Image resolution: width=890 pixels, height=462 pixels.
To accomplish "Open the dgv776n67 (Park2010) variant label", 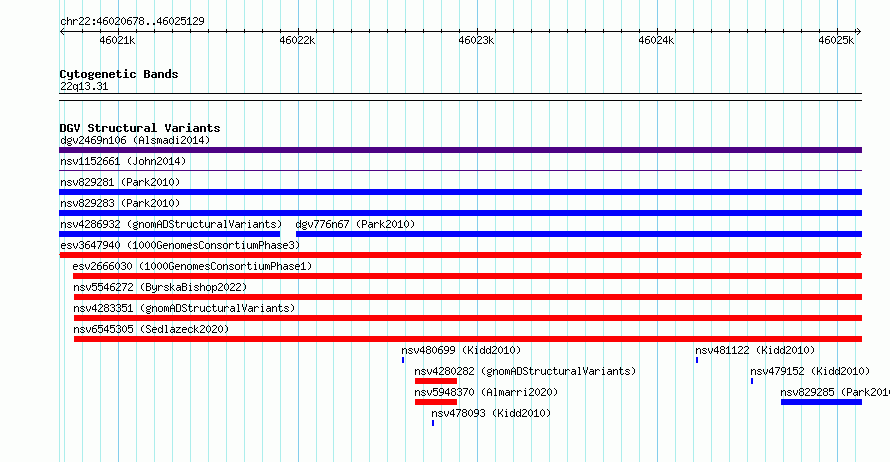I will pos(355,224).
